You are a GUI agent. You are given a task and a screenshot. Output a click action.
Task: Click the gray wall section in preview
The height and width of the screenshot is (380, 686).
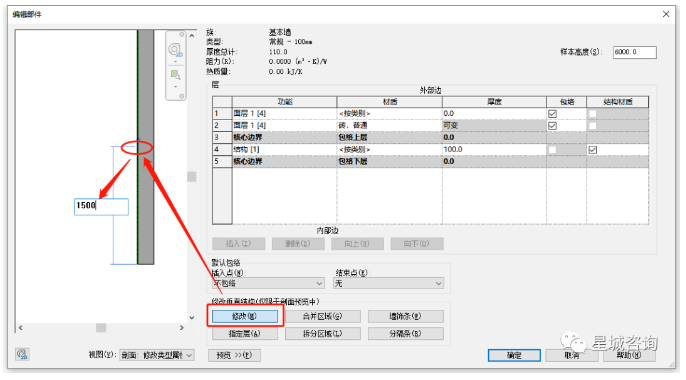(x=146, y=147)
